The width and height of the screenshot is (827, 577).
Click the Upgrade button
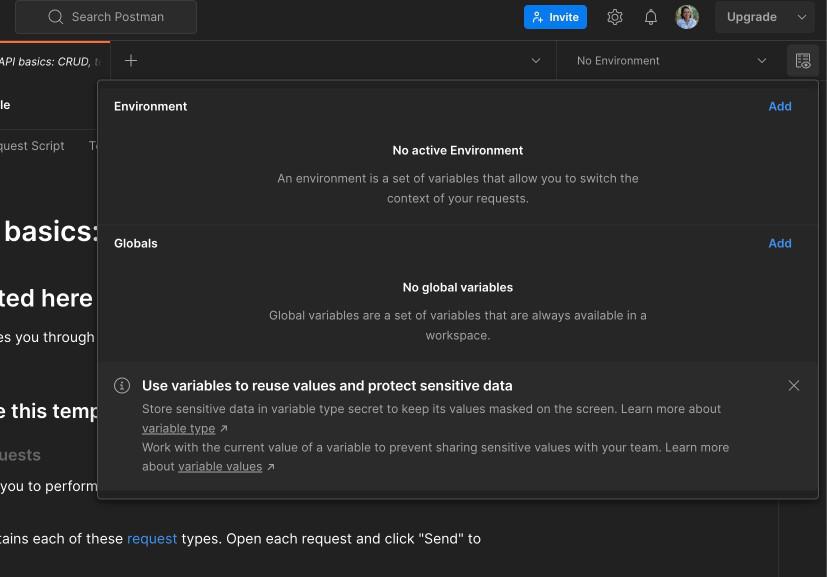pyautogui.click(x=752, y=17)
